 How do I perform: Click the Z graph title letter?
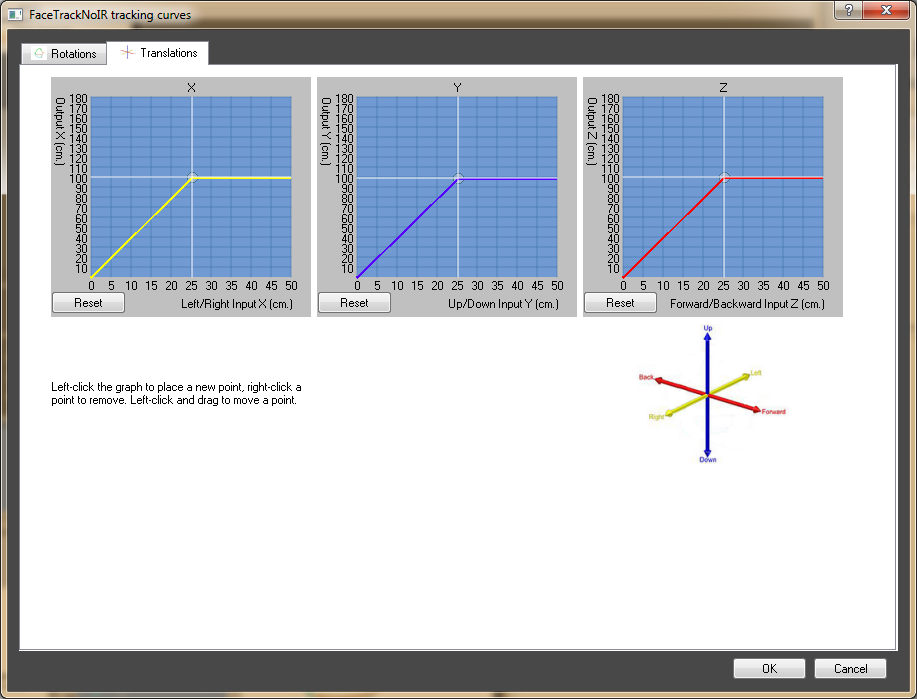(x=723, y=88)
